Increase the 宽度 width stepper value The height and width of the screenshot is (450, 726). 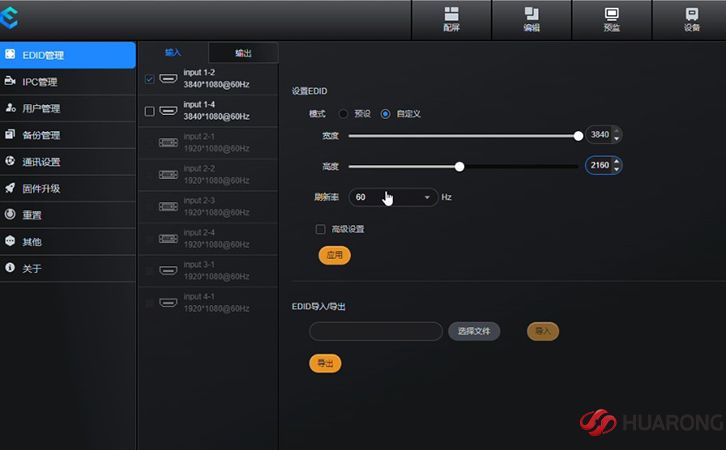[x=616, y=131]
